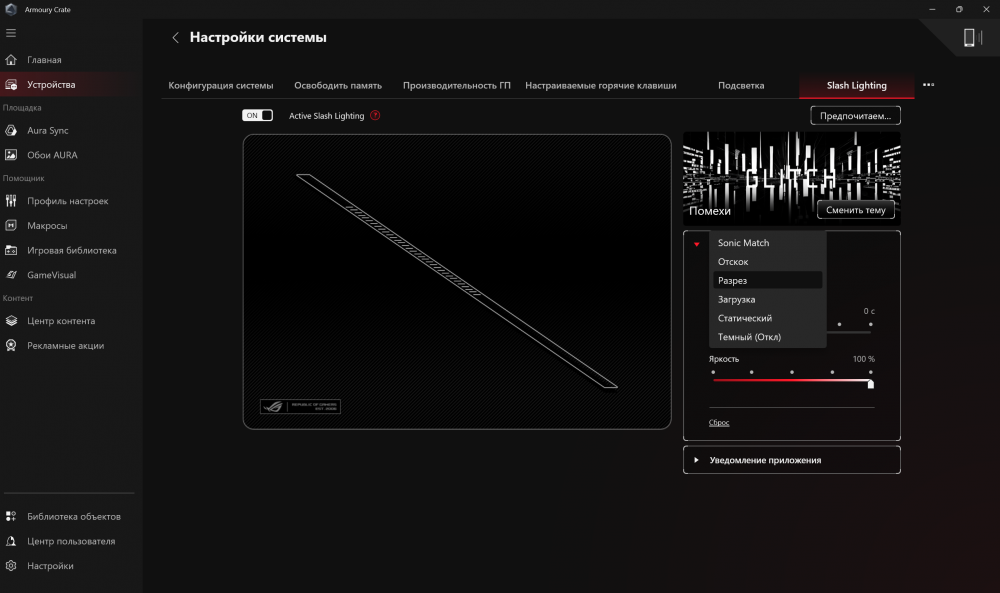Click the GameVisual icon

(11, 275)
